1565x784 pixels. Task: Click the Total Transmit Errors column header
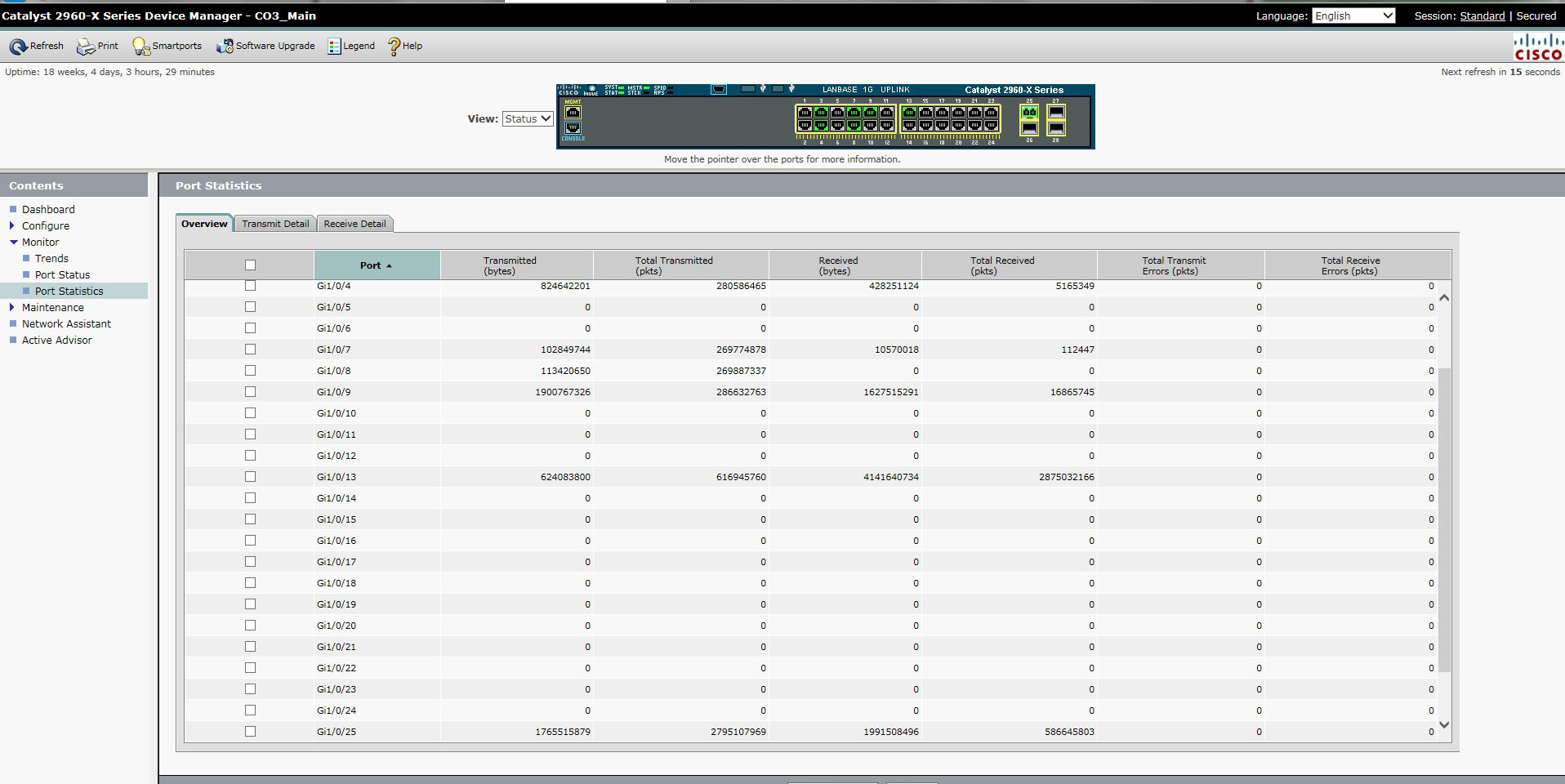(x=1180, y=265)
